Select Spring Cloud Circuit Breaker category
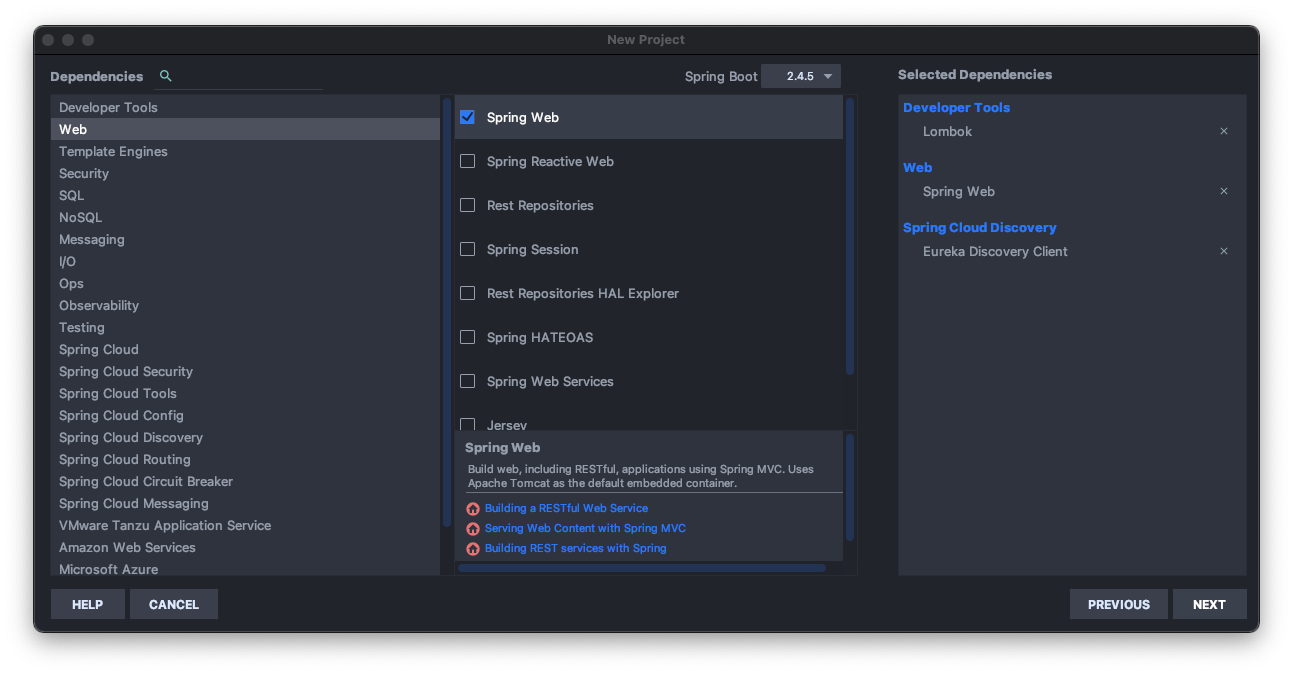1293x674 pixels. click(245, 481)
